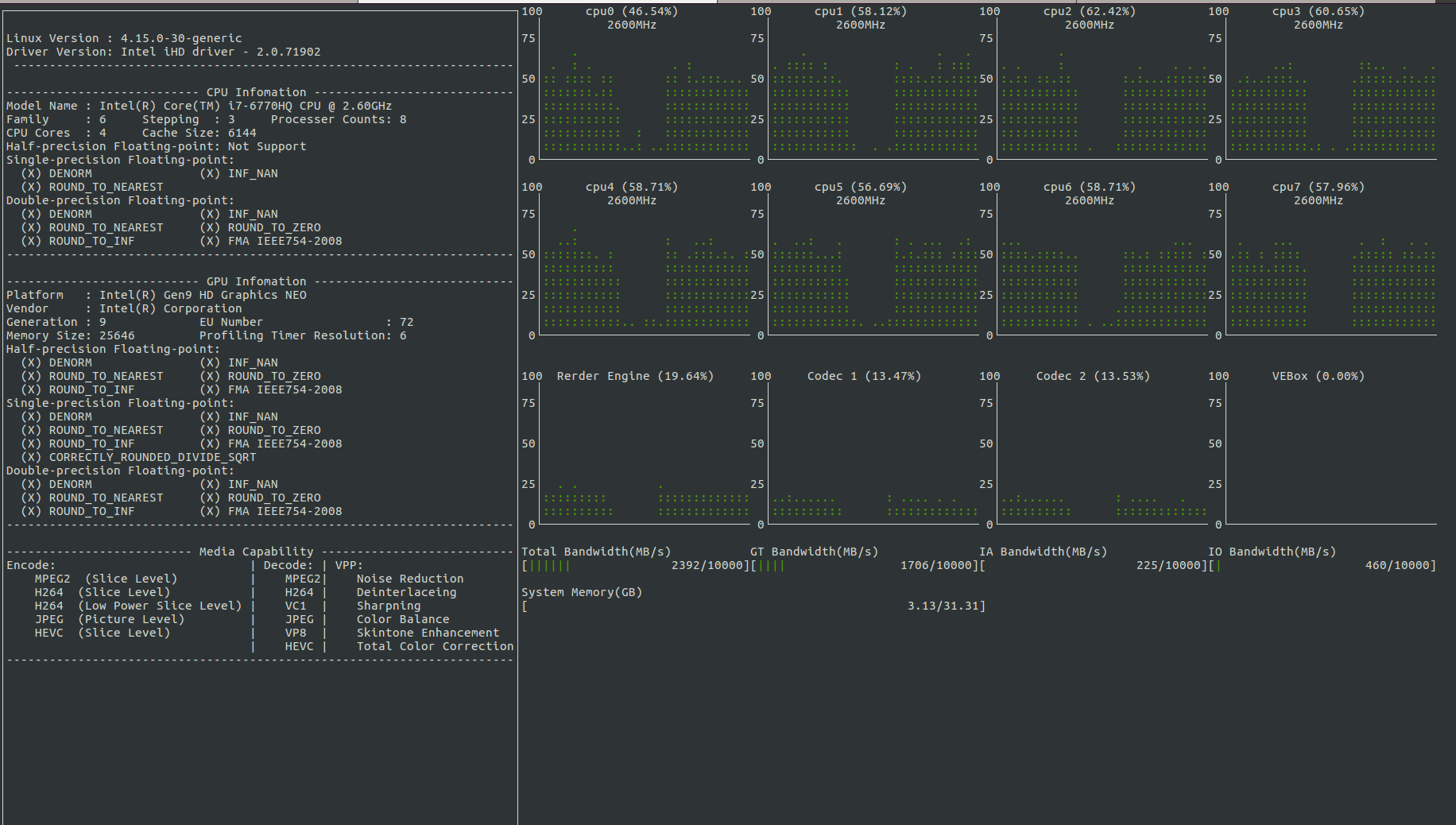The height and width of the screenshot is (825, 1456).
Task: Click the '460/10000' IO bandwidth value
Action: tap(1397, 565)
